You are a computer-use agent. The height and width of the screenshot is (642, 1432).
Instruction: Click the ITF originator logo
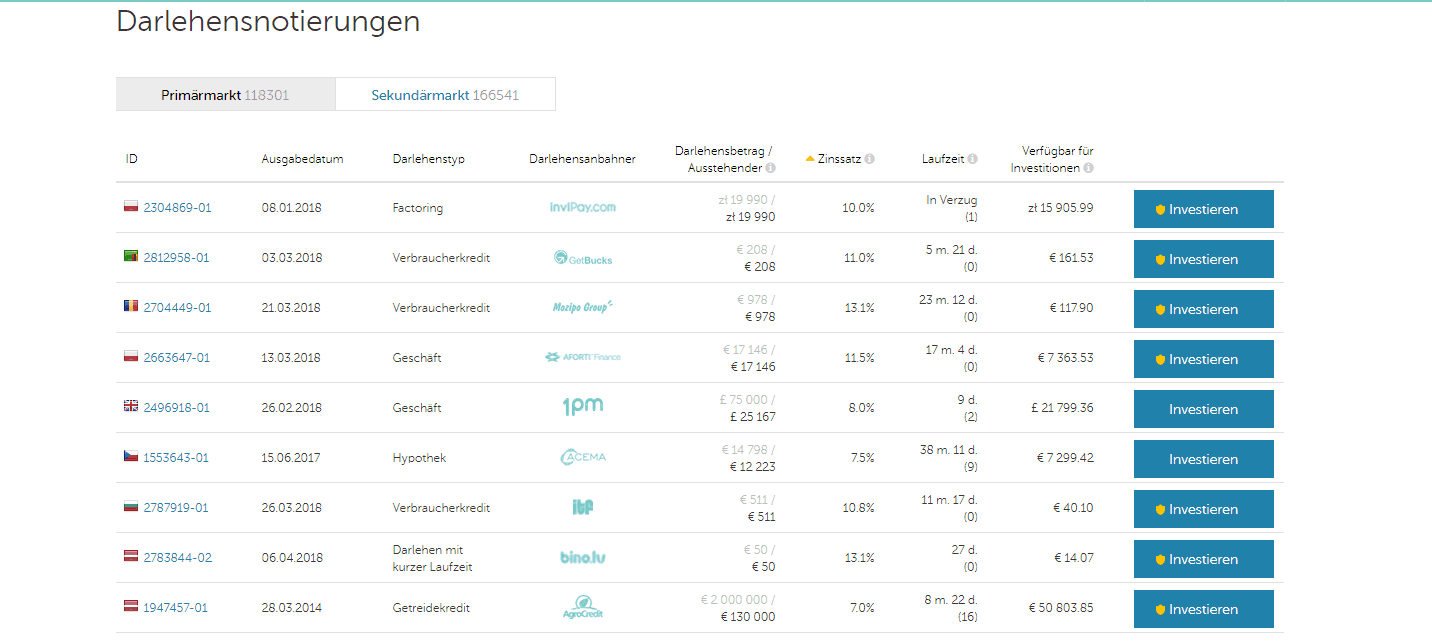[582, 507]
